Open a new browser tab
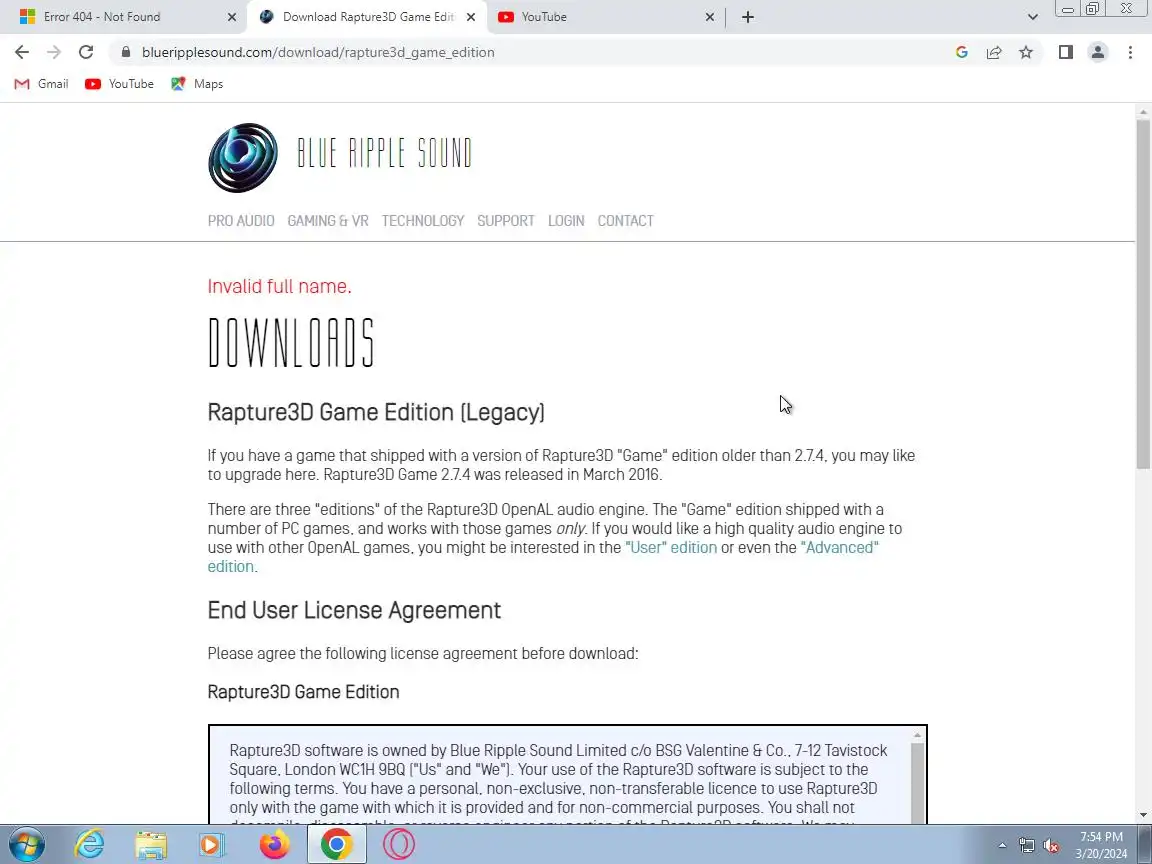The width and height of the screenshot is (1152, 864). [748, 17]
